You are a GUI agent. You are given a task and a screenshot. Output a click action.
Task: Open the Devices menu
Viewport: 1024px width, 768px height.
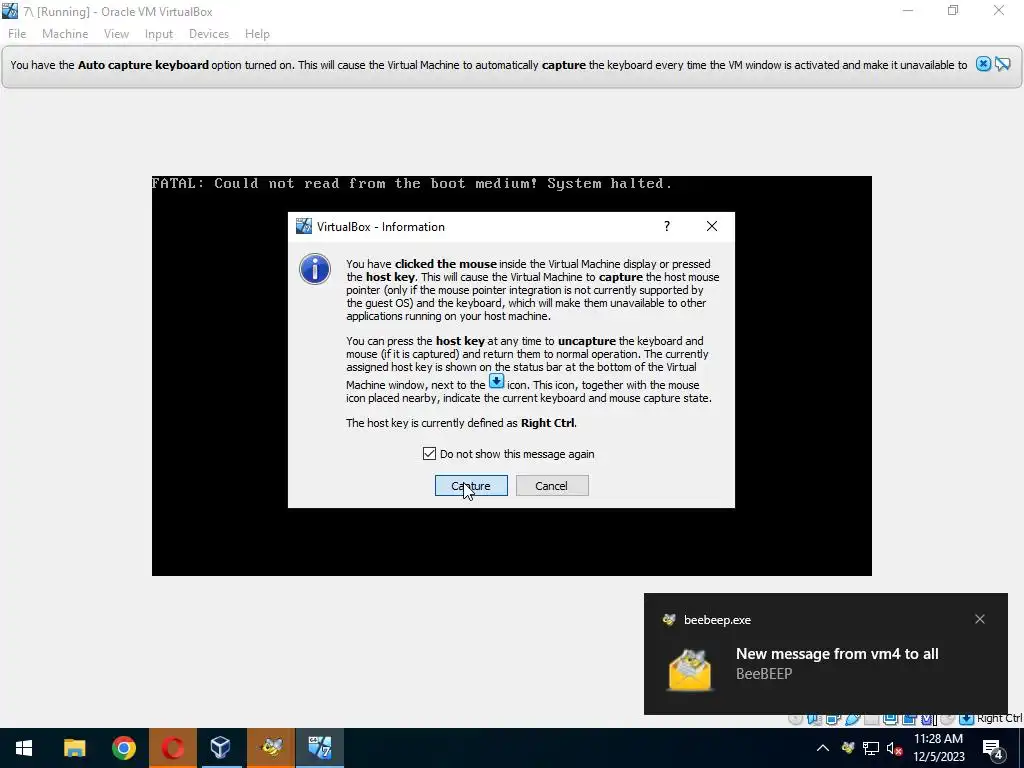[x=209, y=34]
